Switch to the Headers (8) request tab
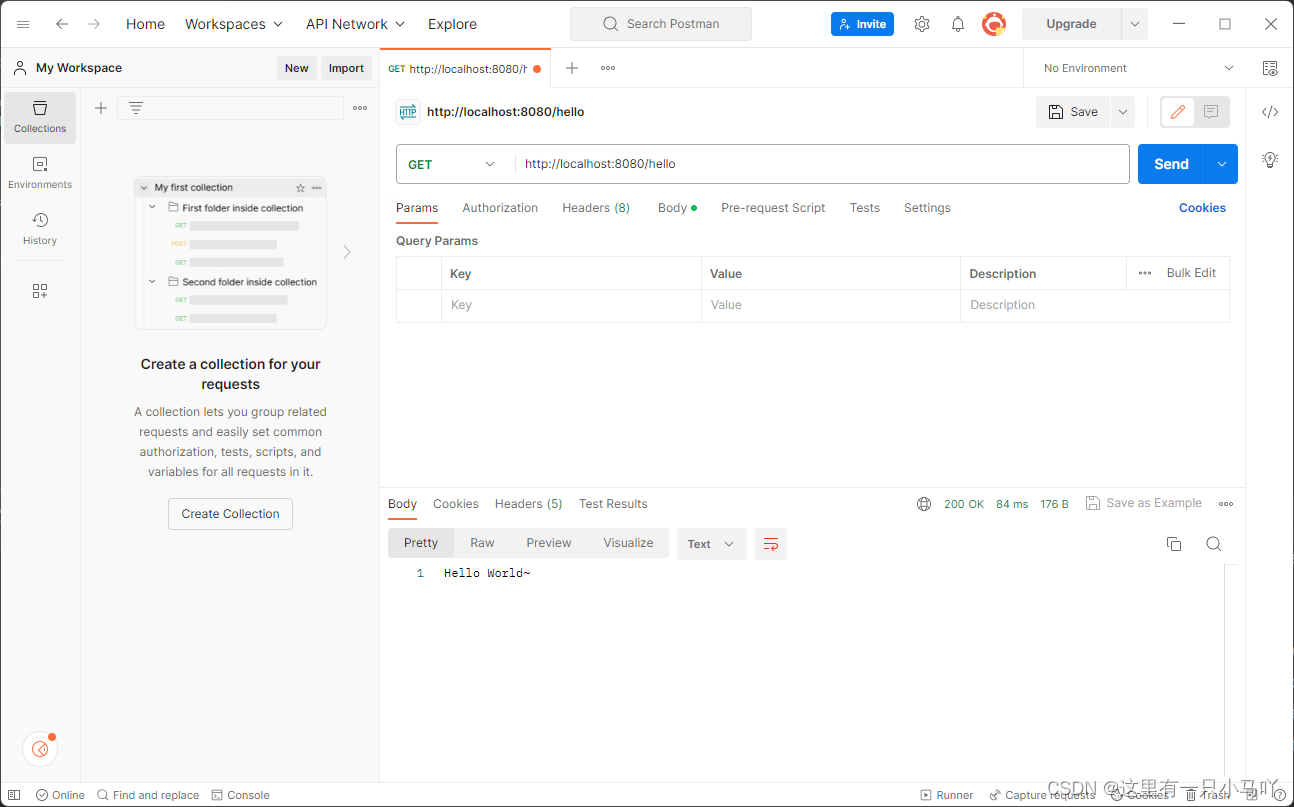 596,208
